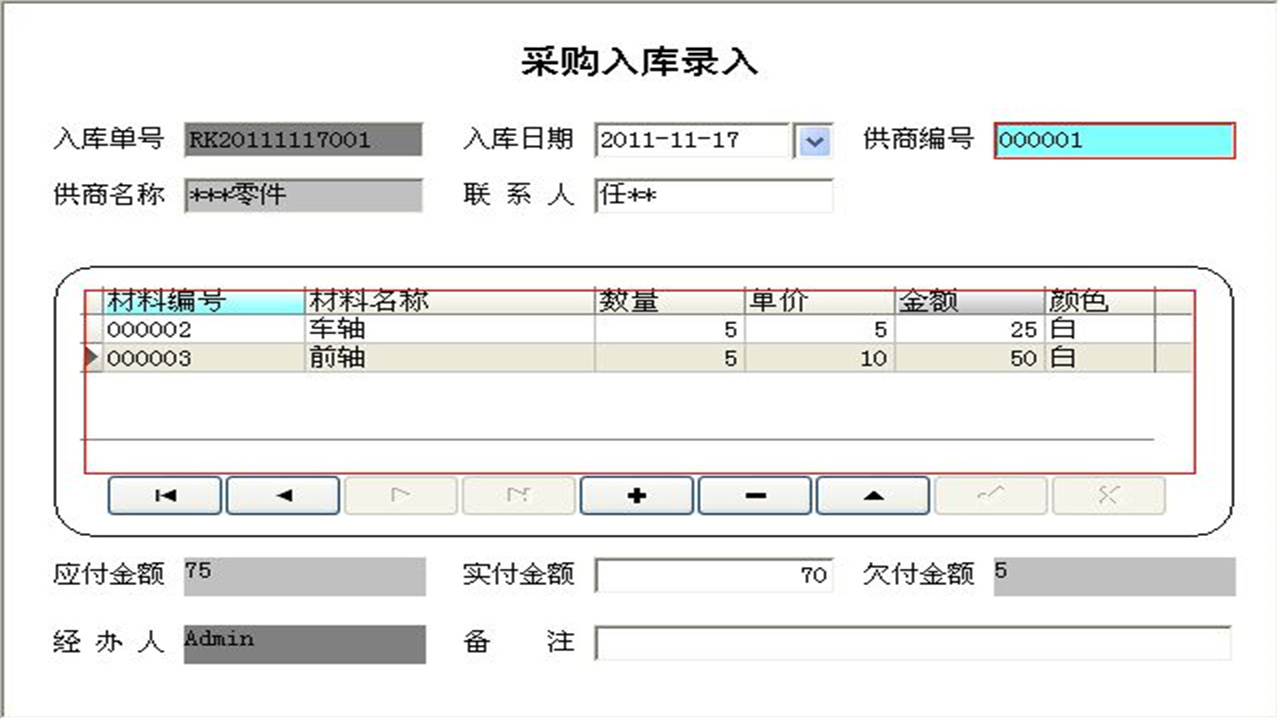
Task: Click the 备注 remarks field
Action: pos(913,643)
